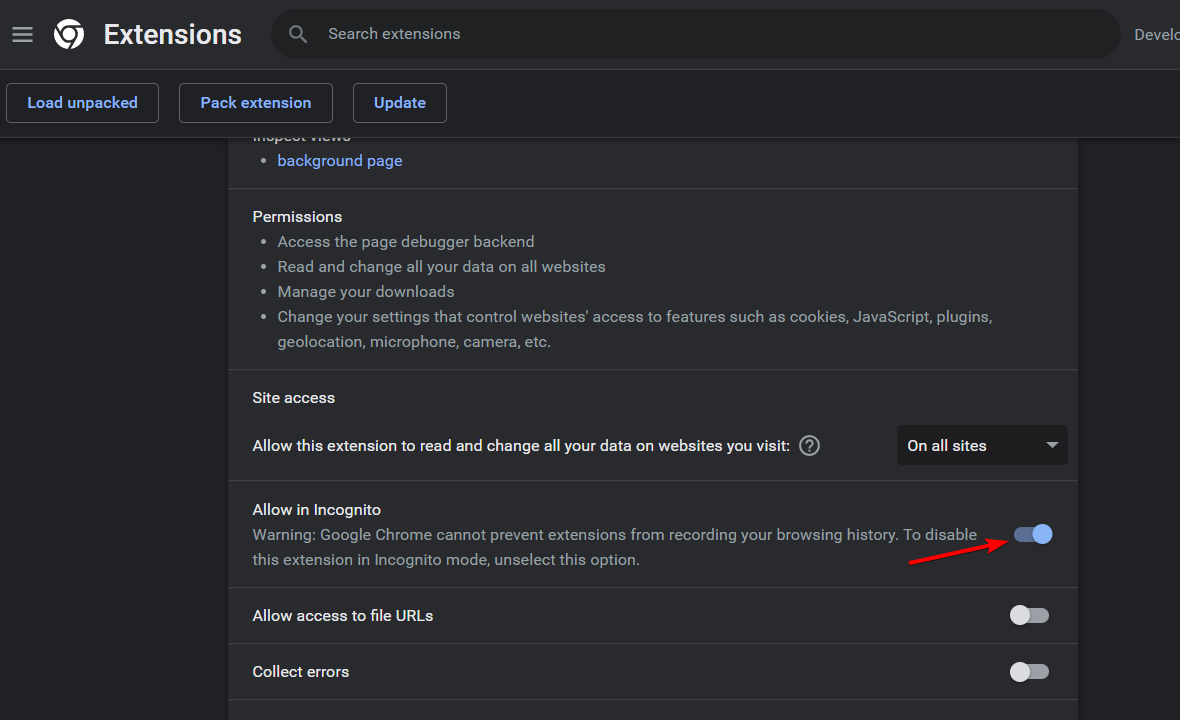
Task: Click 'Access the page debugger backend' permission
Action: (x=406, y=242)
